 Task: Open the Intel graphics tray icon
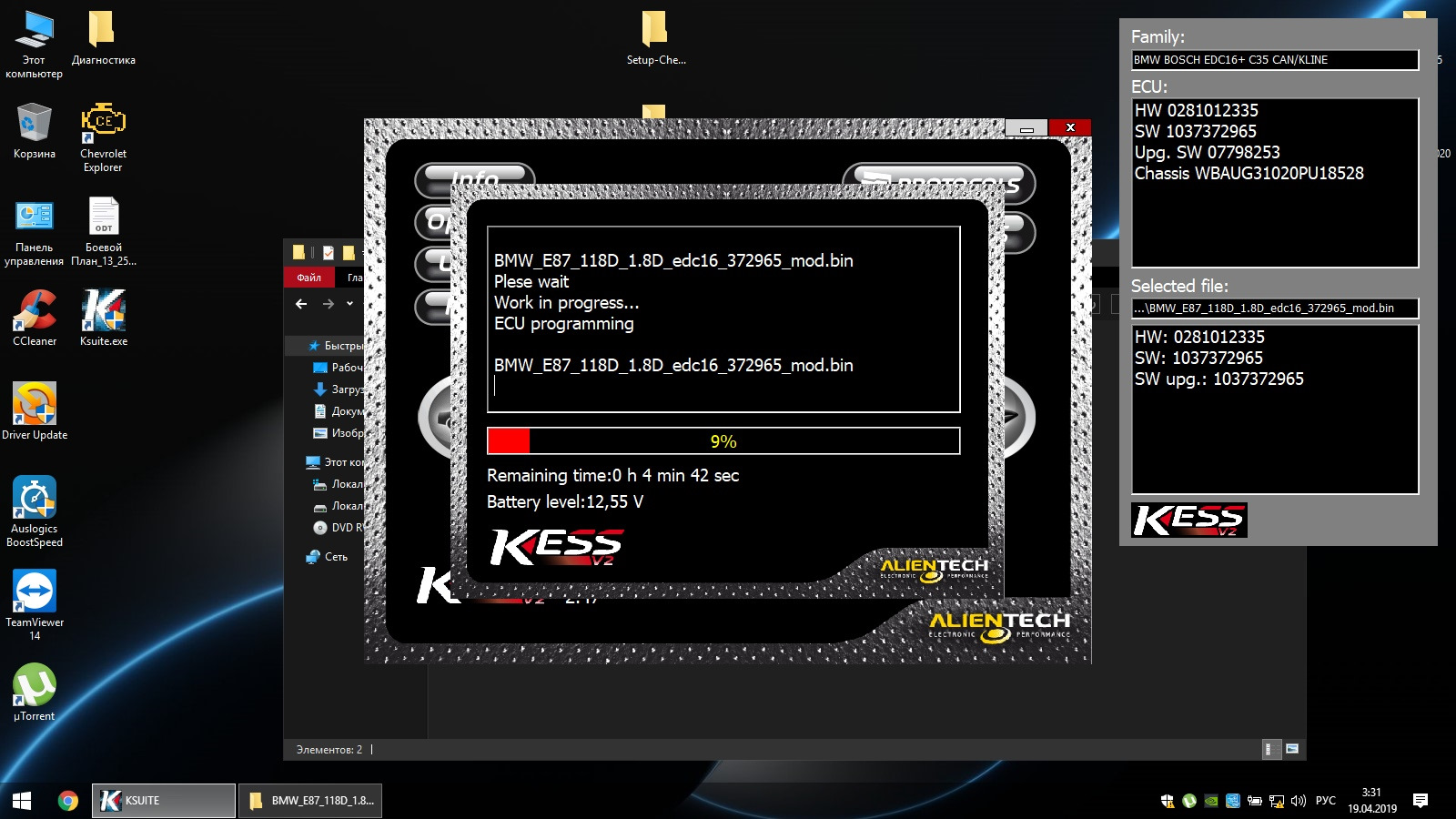(x=1233, y=801)
